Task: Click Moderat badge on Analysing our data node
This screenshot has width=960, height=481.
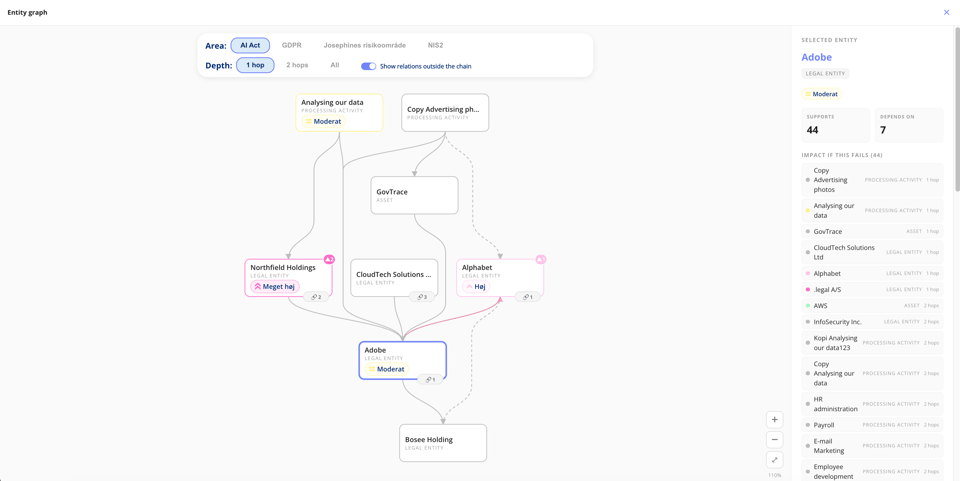Action: point(323,121)
